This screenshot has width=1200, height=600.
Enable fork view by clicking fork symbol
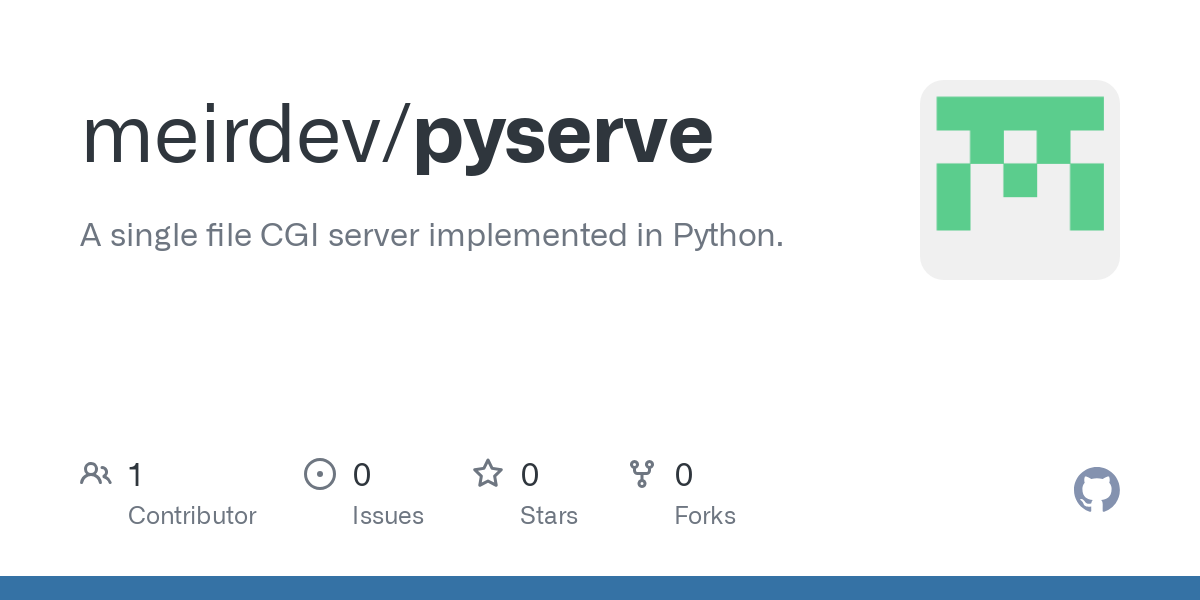[x=641, y=474]
